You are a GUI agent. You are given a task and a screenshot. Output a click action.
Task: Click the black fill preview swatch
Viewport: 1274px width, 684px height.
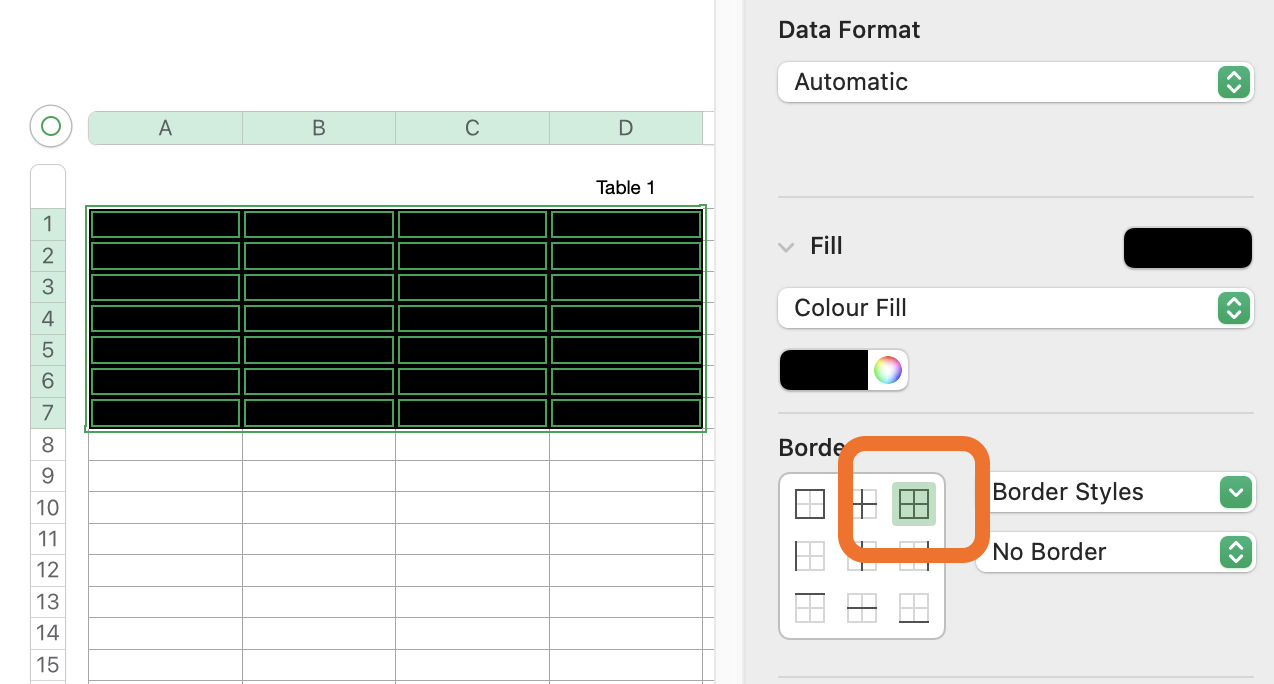[1187, 248]
